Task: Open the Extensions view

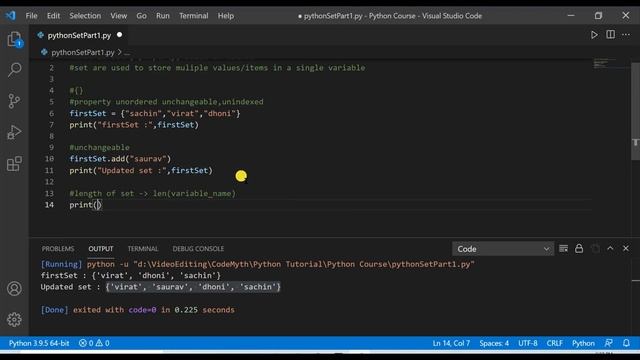Action: coord(14,164)
